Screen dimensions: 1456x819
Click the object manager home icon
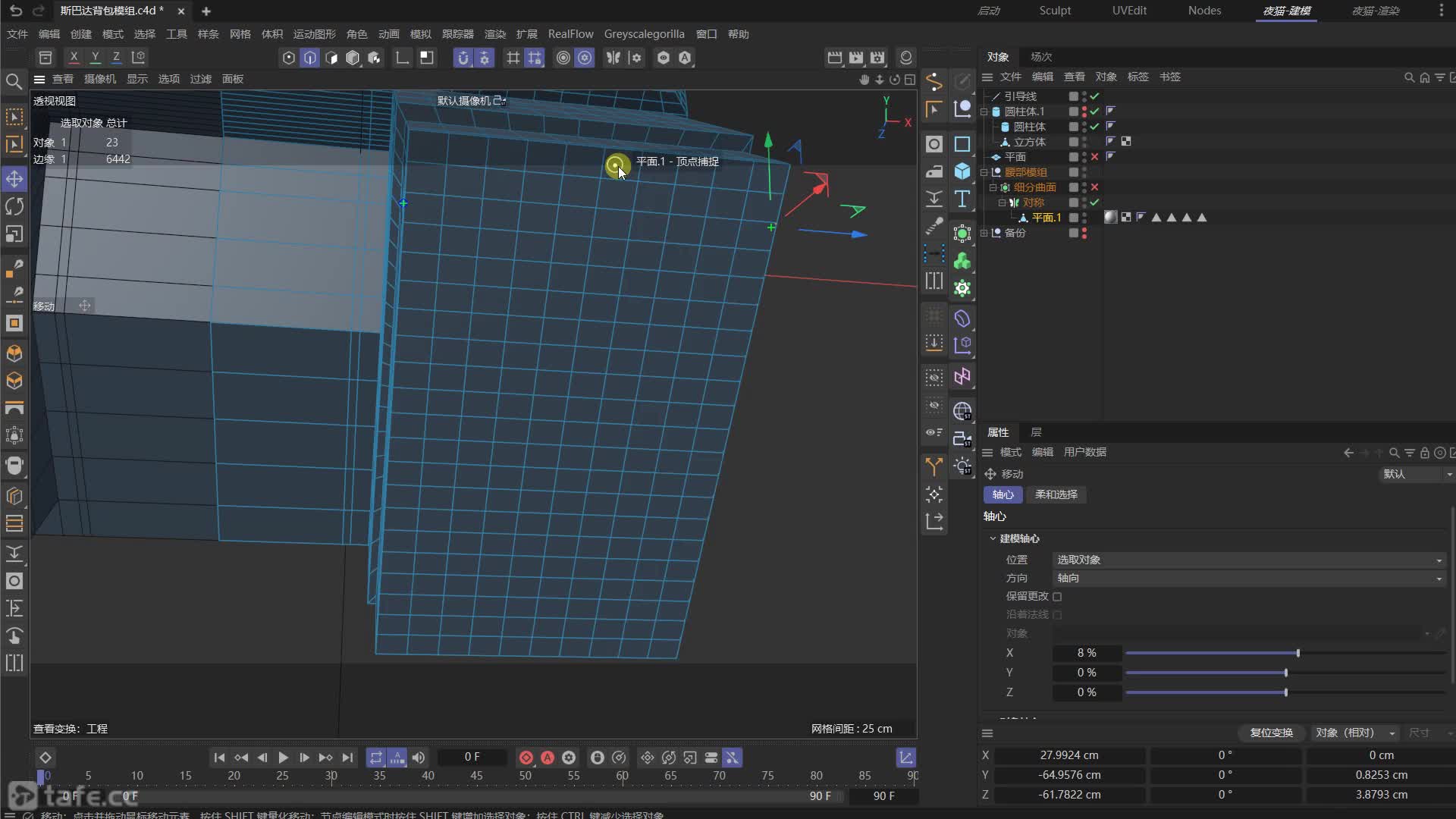(x=1424, y=77)
